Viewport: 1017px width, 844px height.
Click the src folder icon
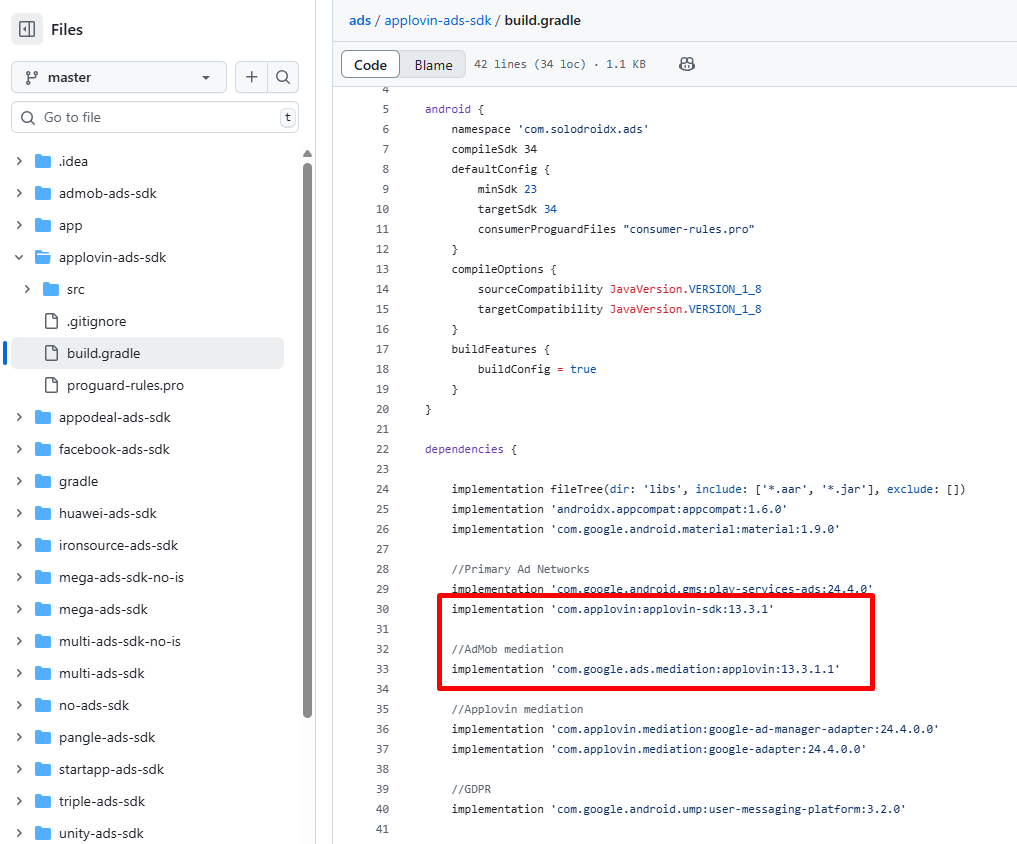(x=51, y=289)
